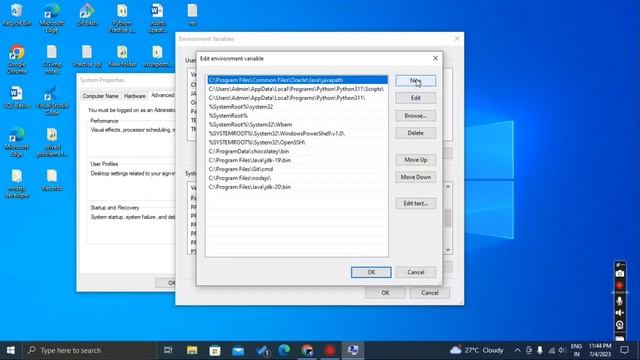640x360 pixels.
Task: Click OK in the Environment Variables window
Action: pyautogui.click(x=385, y=293)
